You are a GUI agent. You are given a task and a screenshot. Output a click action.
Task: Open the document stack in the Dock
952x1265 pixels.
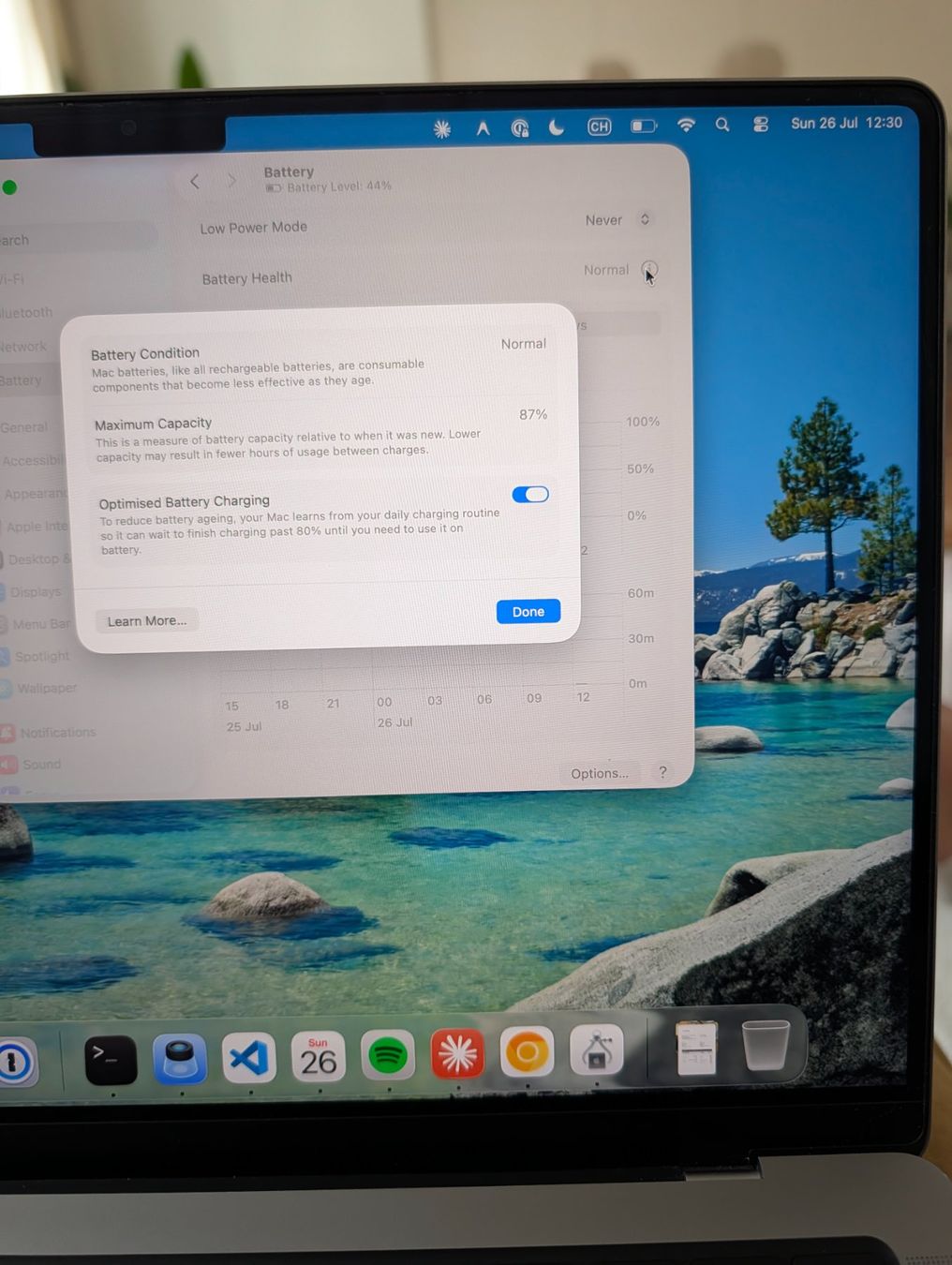697,1048
